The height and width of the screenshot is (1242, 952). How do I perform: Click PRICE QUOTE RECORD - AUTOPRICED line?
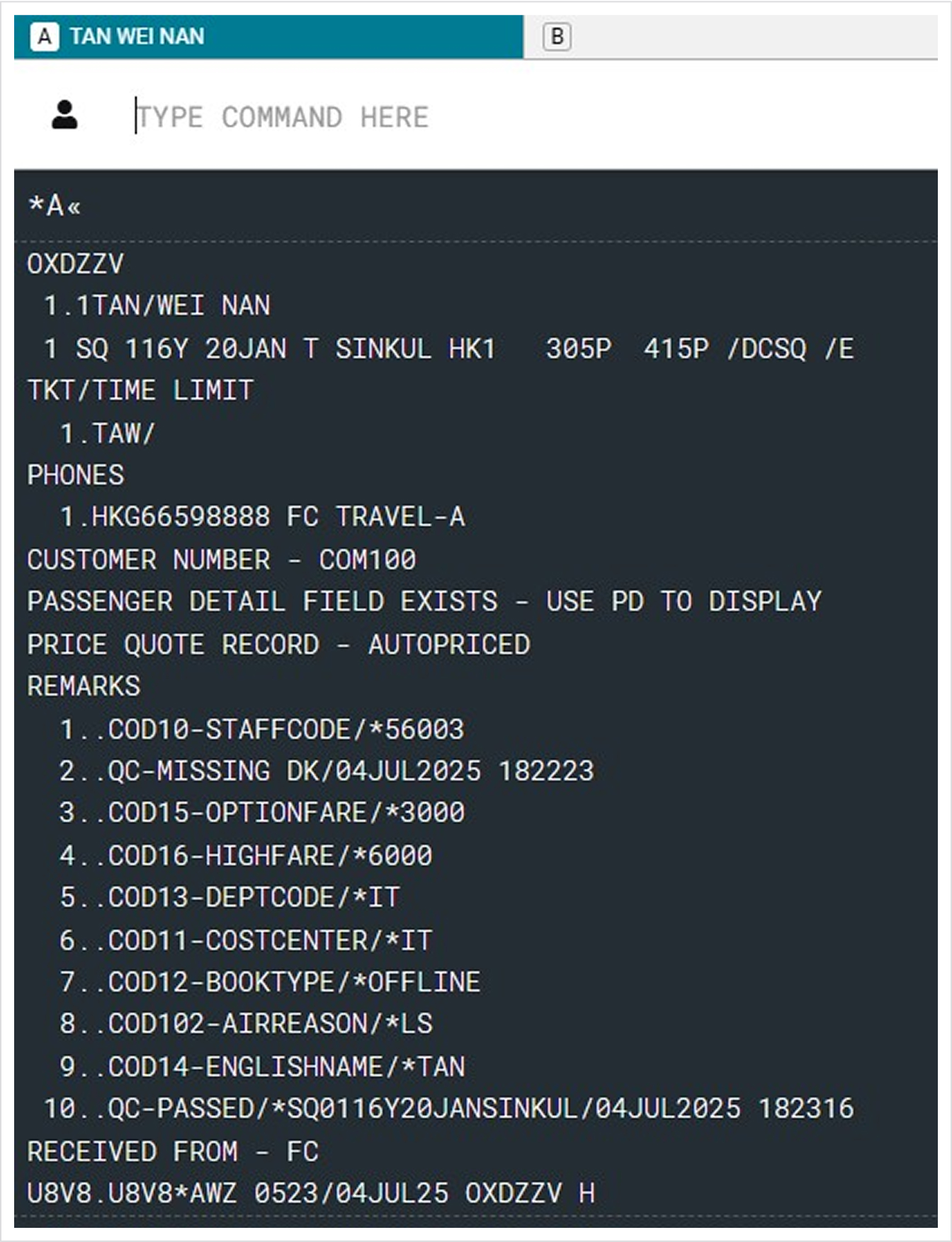(x=278, y=645)
